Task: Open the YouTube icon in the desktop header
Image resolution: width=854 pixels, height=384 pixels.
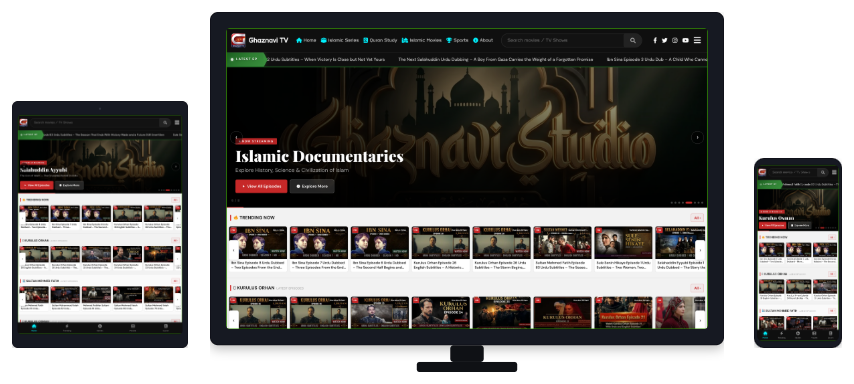Action: (685, 40)
